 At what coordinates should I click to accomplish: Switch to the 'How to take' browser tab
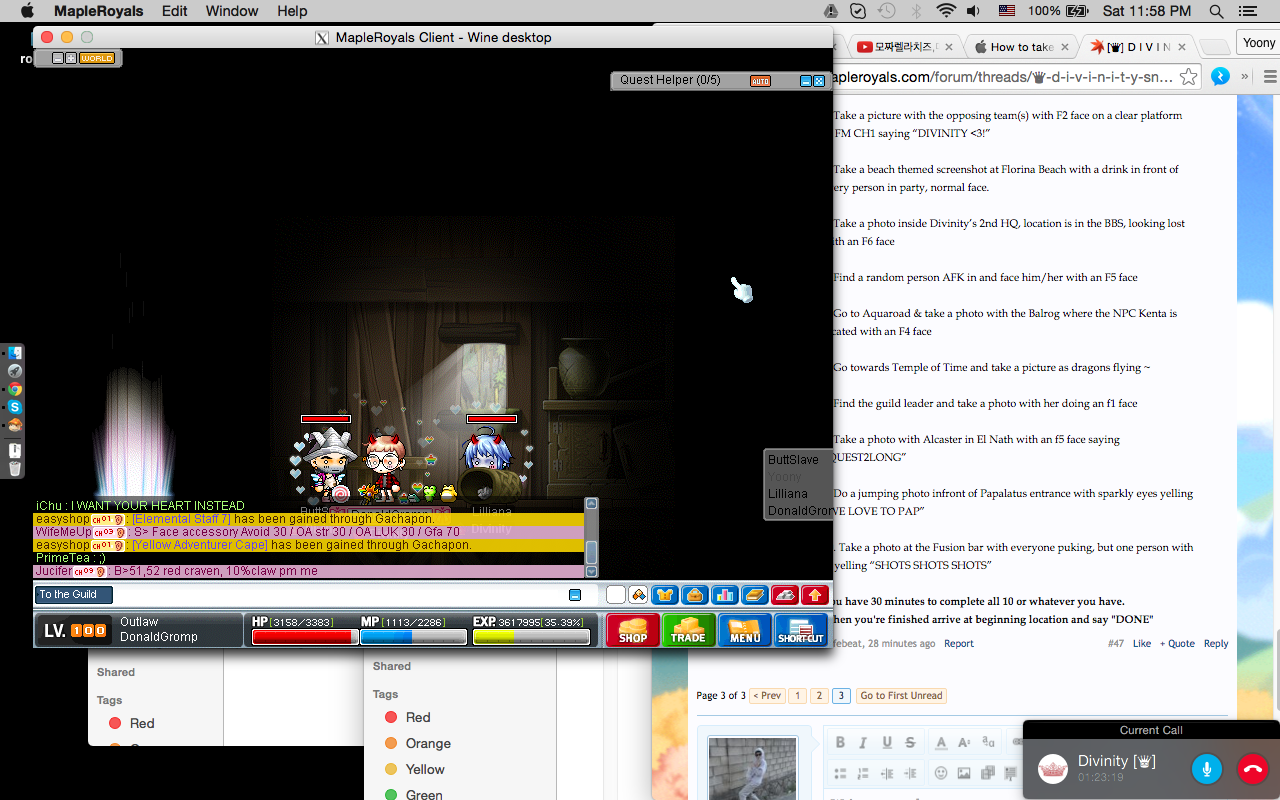click(x=1021, y=47)
